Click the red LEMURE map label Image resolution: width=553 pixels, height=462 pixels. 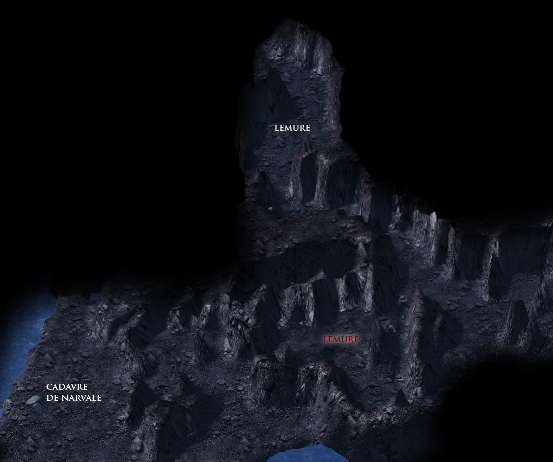click(341, 339)
